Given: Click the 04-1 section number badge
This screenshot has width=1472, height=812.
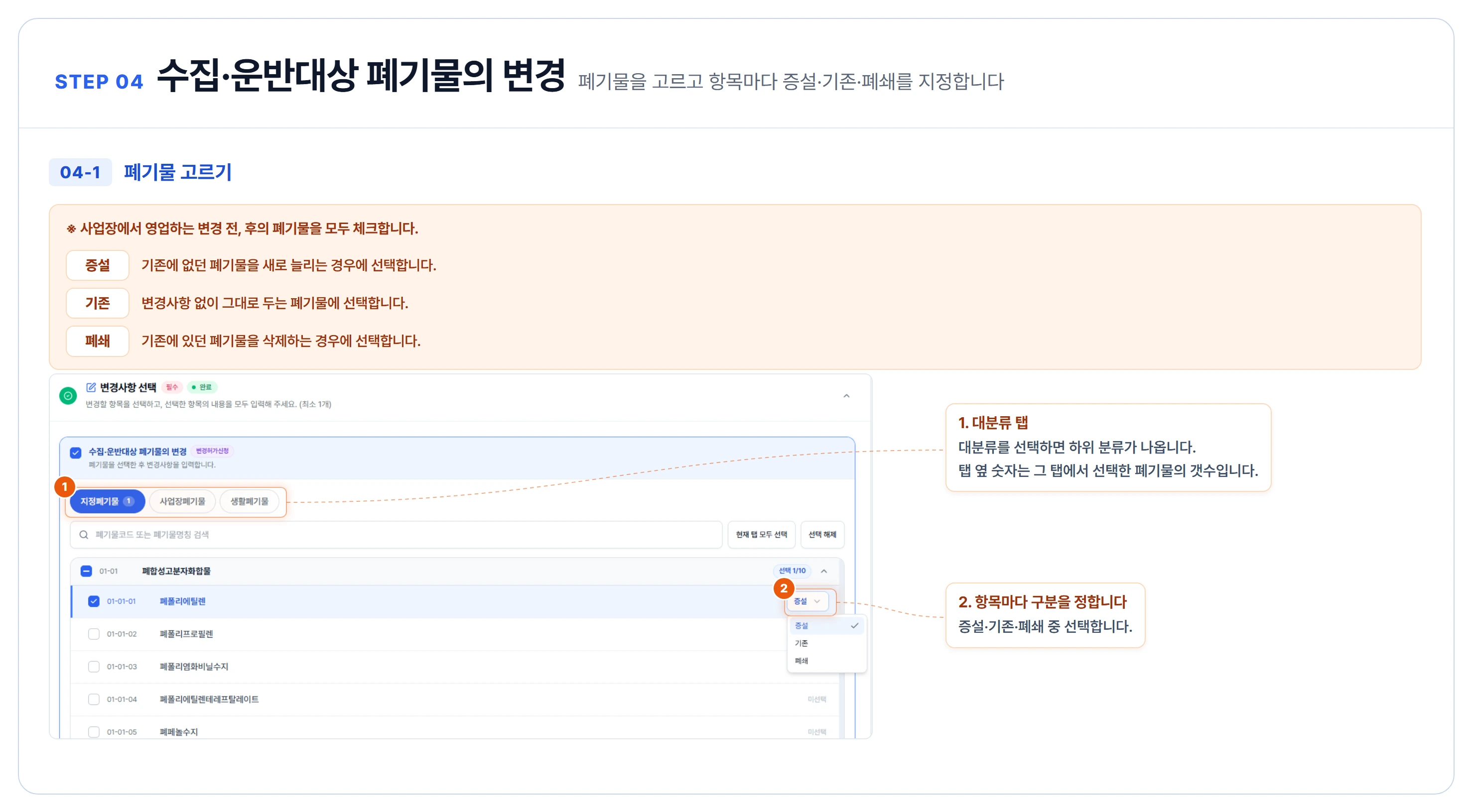Looking at the screenshot, I should (80, 172).
